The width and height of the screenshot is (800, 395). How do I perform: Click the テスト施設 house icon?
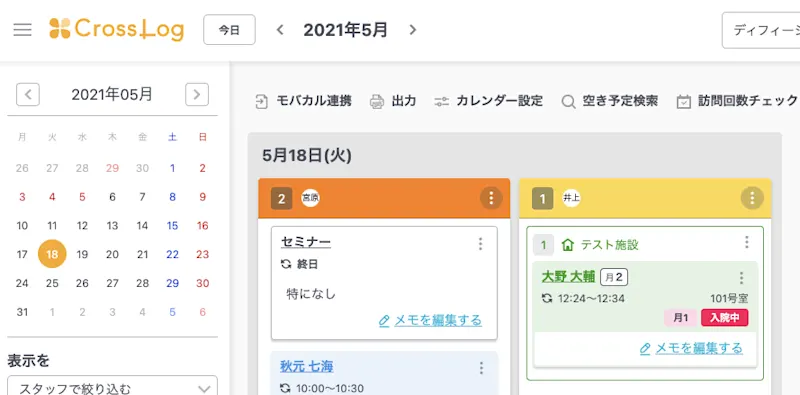pyautogui.click(x=567, y=245)
